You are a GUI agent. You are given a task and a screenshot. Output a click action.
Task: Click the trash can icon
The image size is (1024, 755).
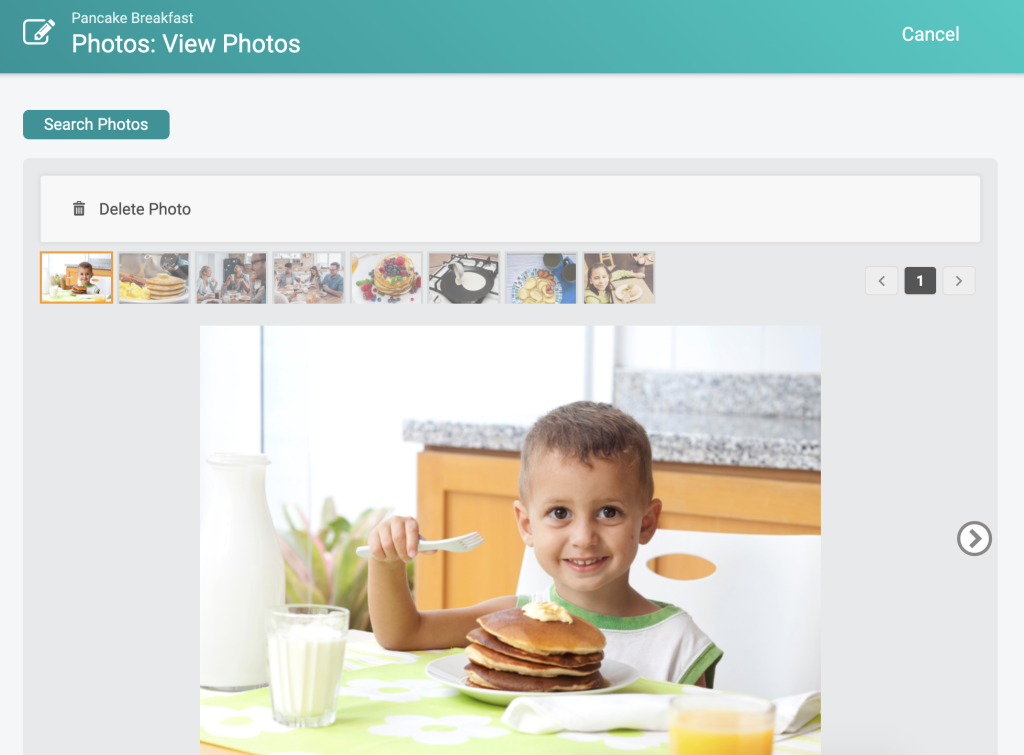click(79, 208)
